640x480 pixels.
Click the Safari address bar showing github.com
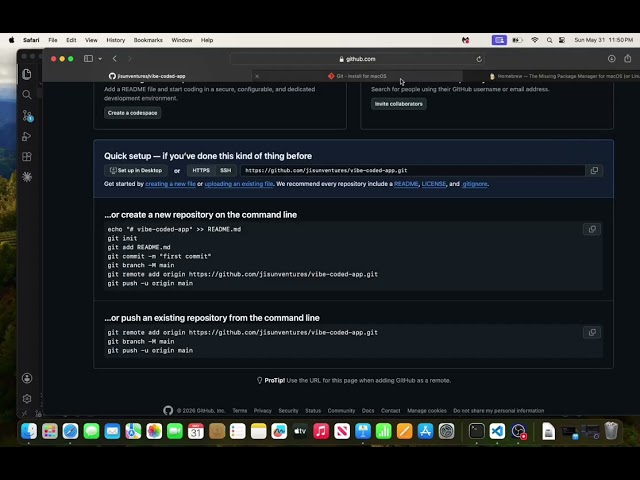357,59
